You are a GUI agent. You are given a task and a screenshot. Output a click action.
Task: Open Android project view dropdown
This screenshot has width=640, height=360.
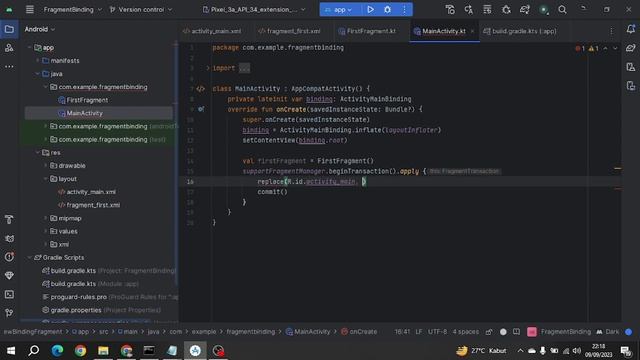click(x=40, y=29)
